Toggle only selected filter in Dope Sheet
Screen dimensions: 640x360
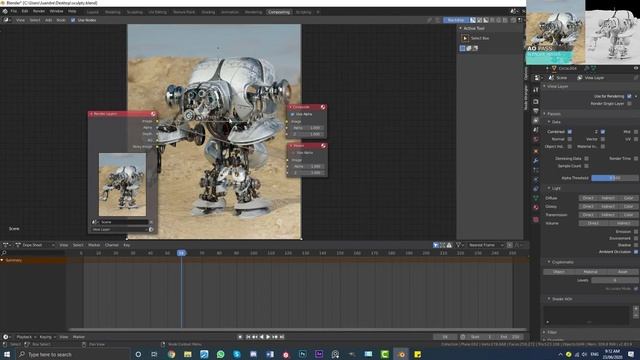pos(436,245)
